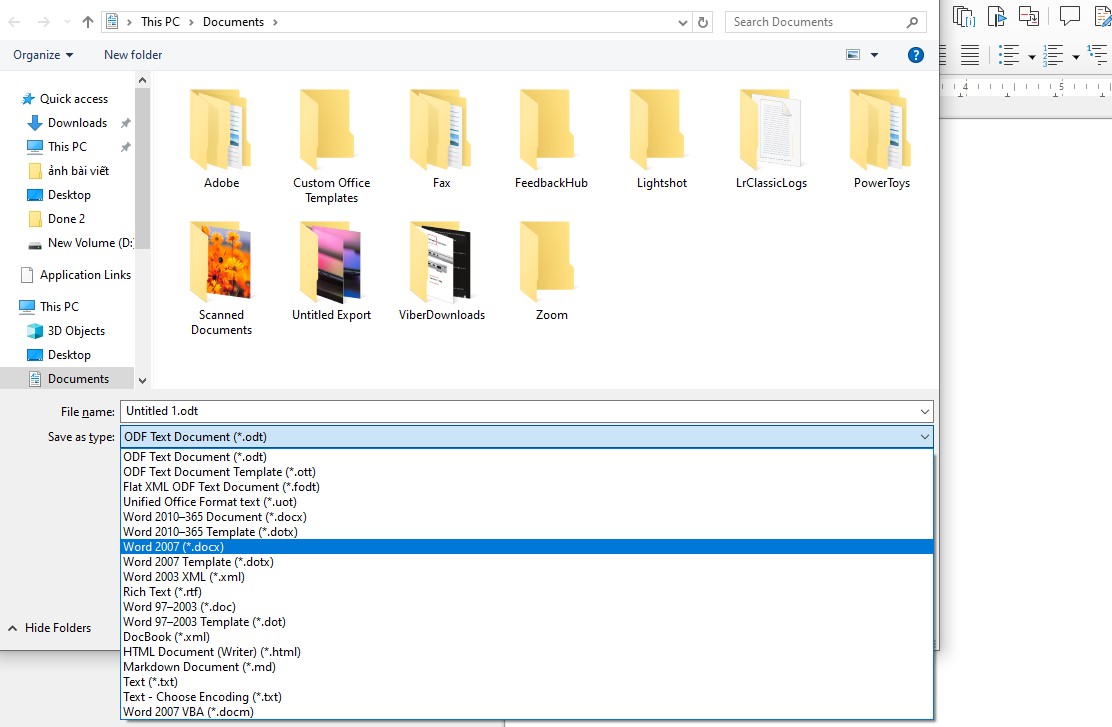Choose ODF Text Document (*.odt) in the list
This screenshot has width=1112, height=727.
527,457
